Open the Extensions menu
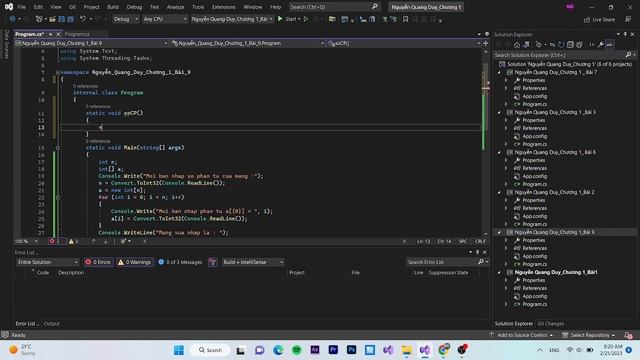640x360 pixels. (x=223, y=7)
